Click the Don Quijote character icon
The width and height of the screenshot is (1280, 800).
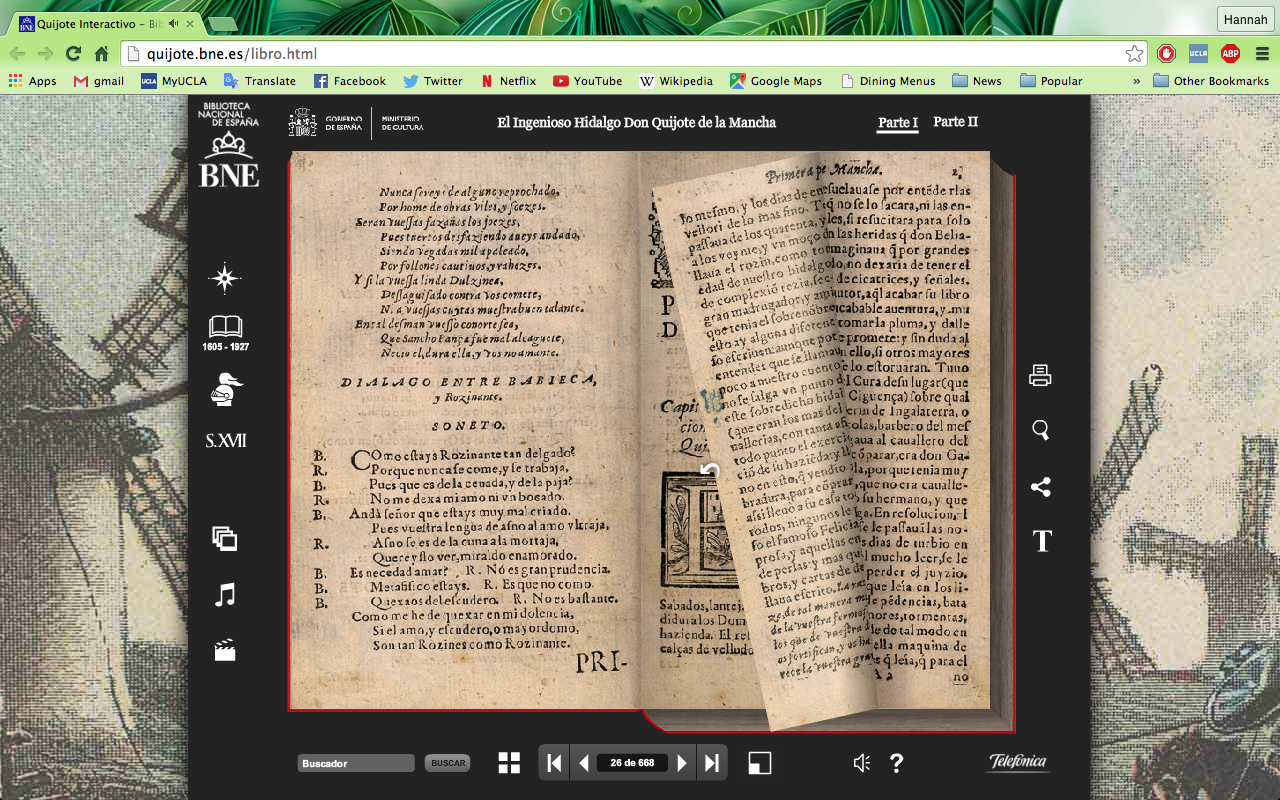(x=226, y=389)
